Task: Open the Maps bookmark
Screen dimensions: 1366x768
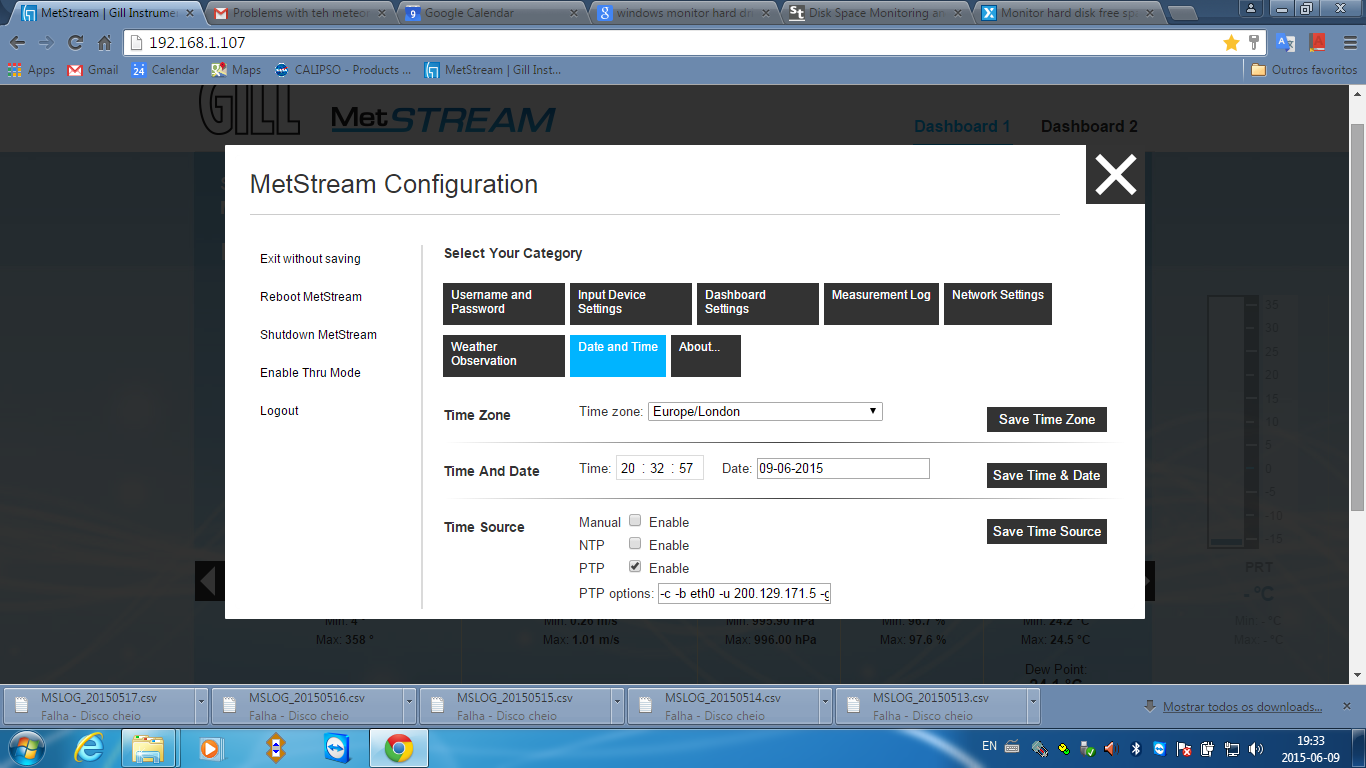Action: tap(236, 70)
